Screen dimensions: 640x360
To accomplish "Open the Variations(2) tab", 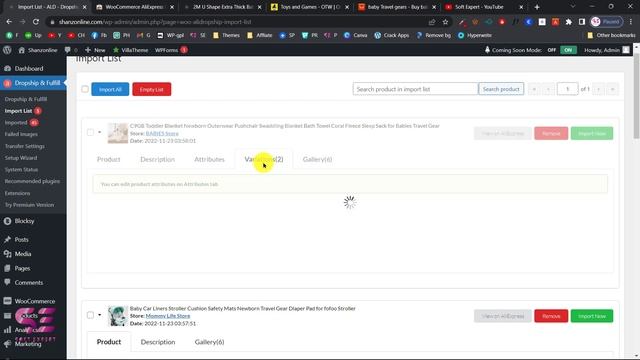I will (x=264, y=159).
